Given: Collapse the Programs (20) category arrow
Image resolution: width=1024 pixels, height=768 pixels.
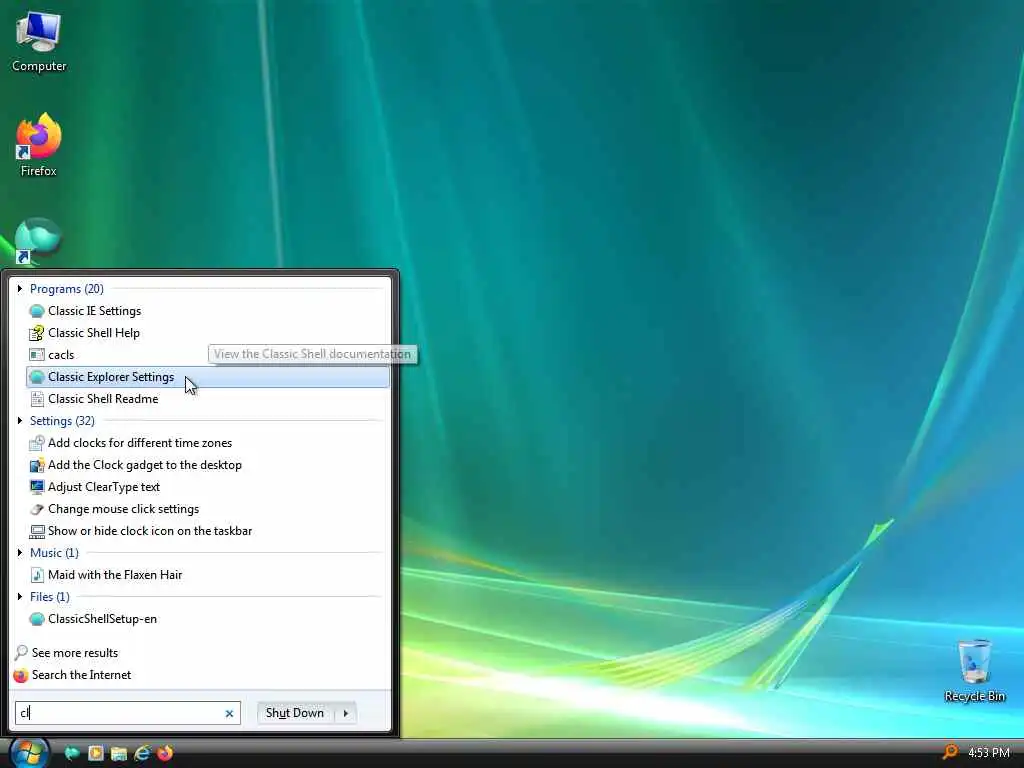Looking at the screenshot, I should pyautogui.click(x=20, y=289).
